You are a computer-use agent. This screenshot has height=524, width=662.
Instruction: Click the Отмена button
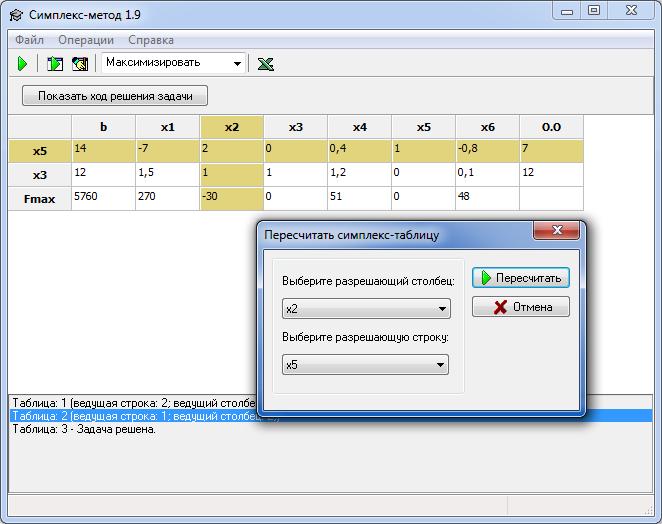tap(521, 307)
